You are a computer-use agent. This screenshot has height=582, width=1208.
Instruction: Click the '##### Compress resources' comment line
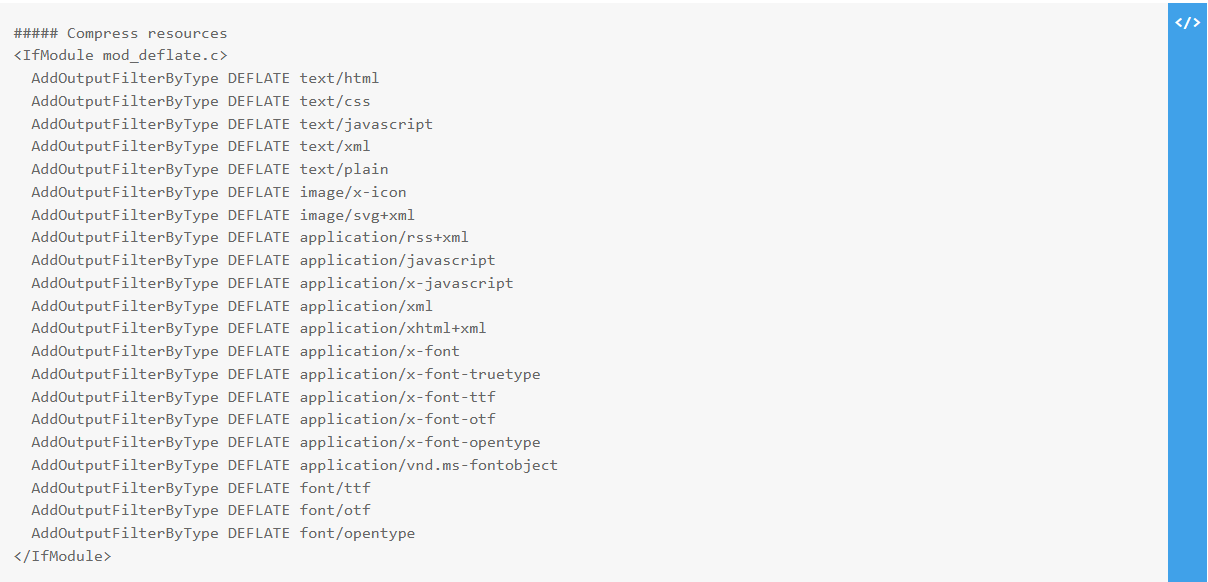(120, 33)
